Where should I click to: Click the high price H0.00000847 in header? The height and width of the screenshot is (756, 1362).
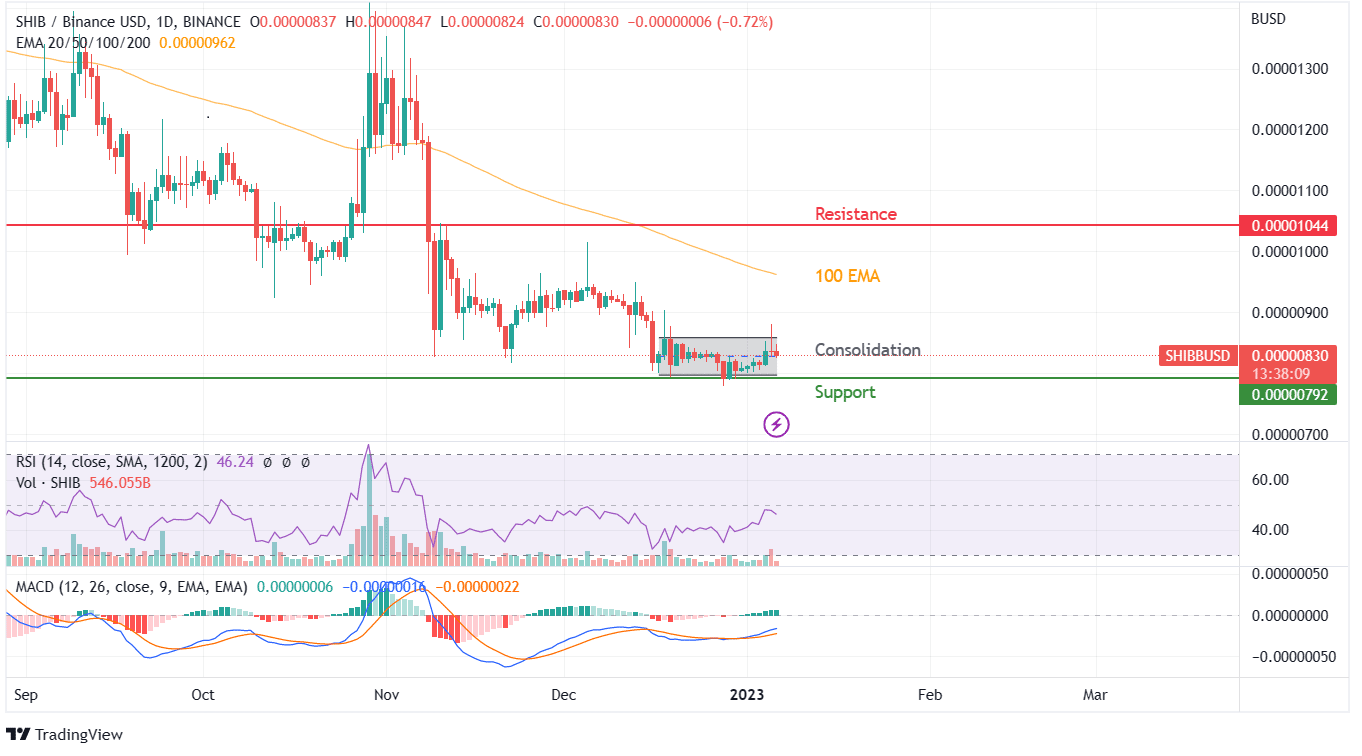[388, 22]
